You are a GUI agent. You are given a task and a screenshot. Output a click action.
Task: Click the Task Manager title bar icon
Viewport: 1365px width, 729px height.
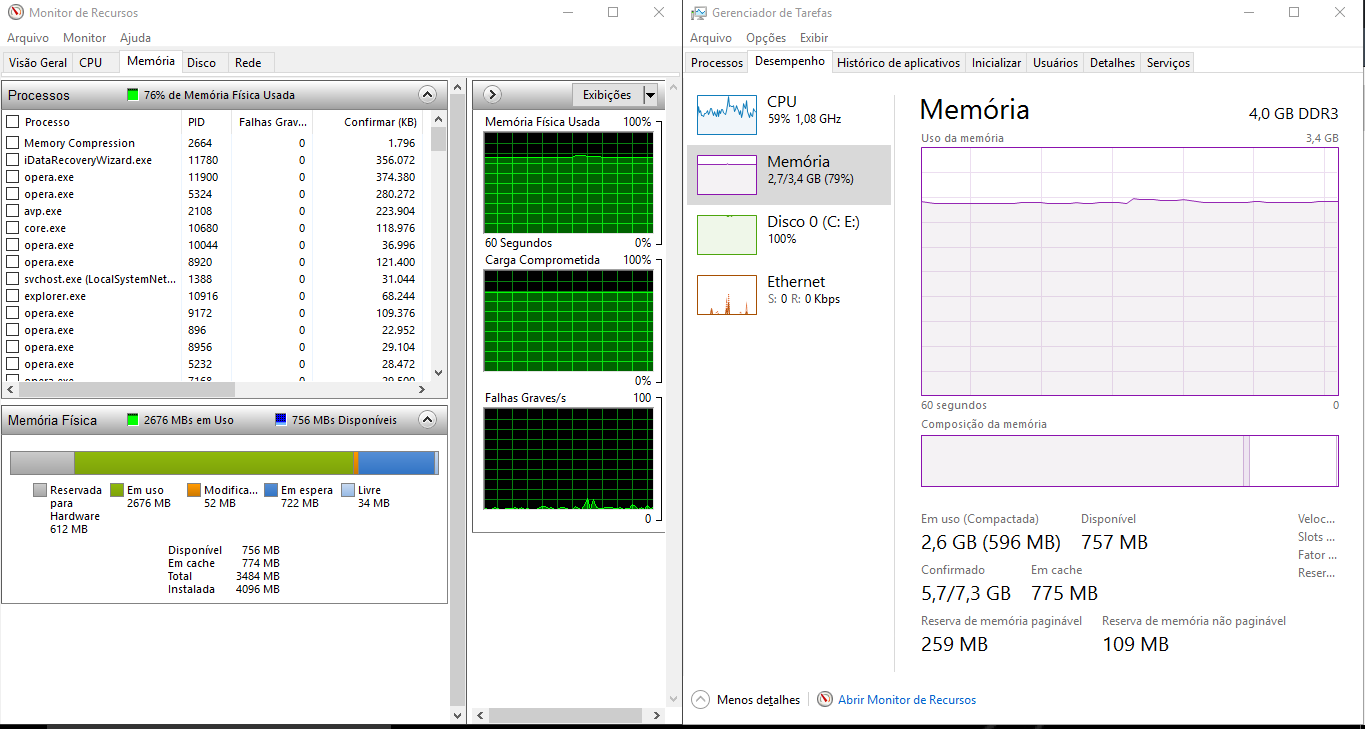(698, 13)
